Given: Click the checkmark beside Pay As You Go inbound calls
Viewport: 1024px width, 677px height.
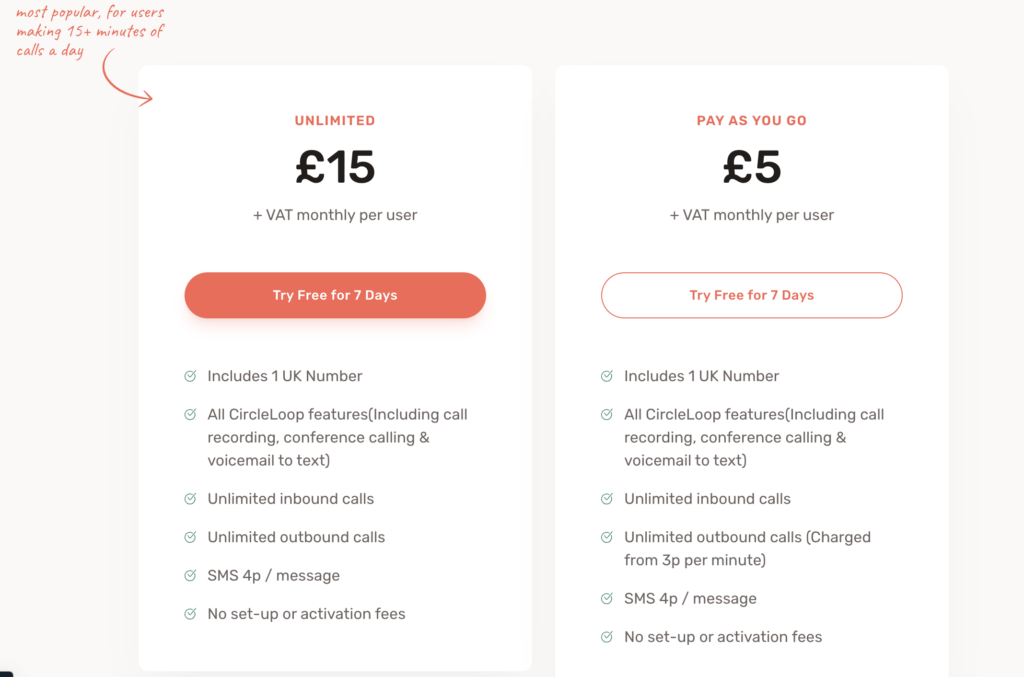Looking at the screenshot, I should click(x=607, y=498).
